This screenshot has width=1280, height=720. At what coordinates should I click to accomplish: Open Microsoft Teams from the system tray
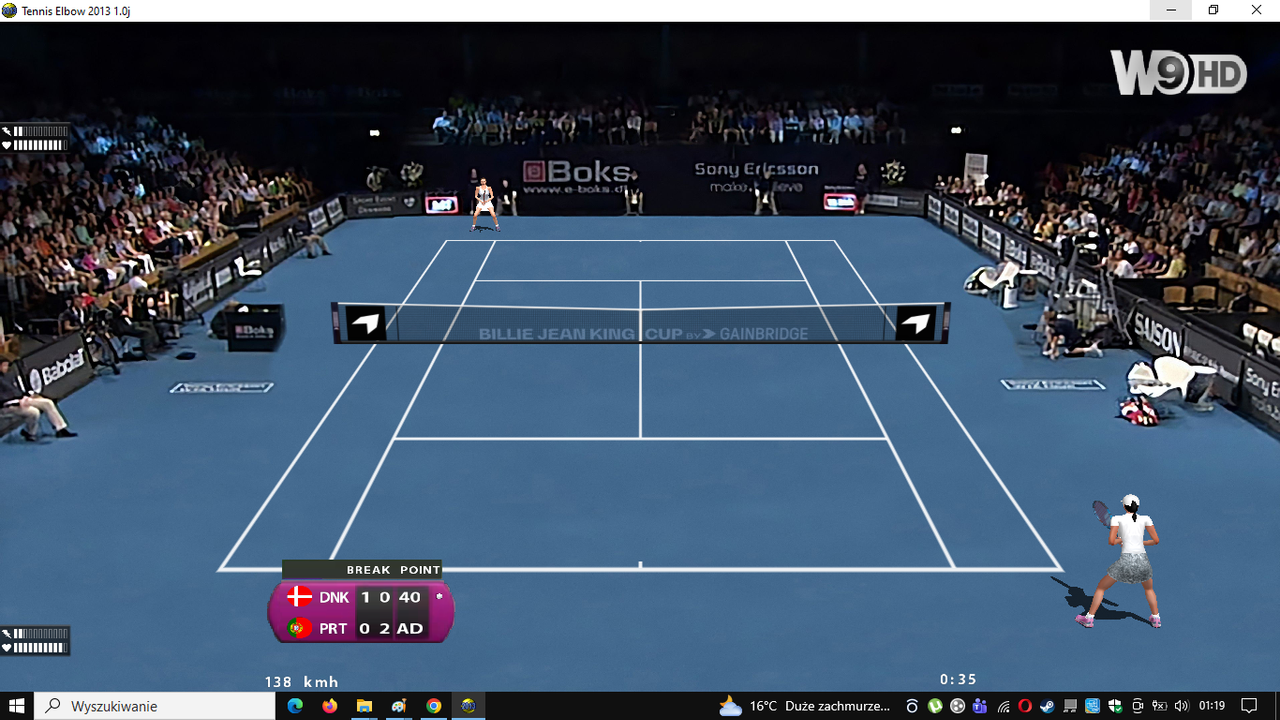[980, 706]
